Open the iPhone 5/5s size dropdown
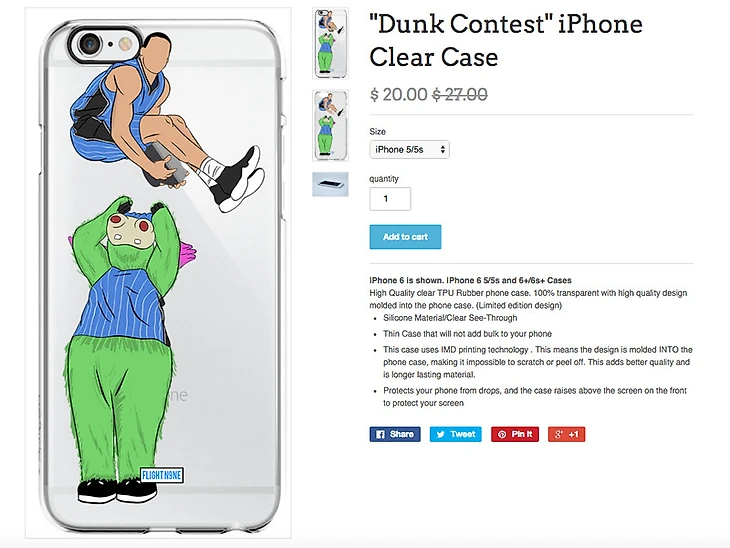Viewport: 730px width, 548px height. [x=409, y=149]
